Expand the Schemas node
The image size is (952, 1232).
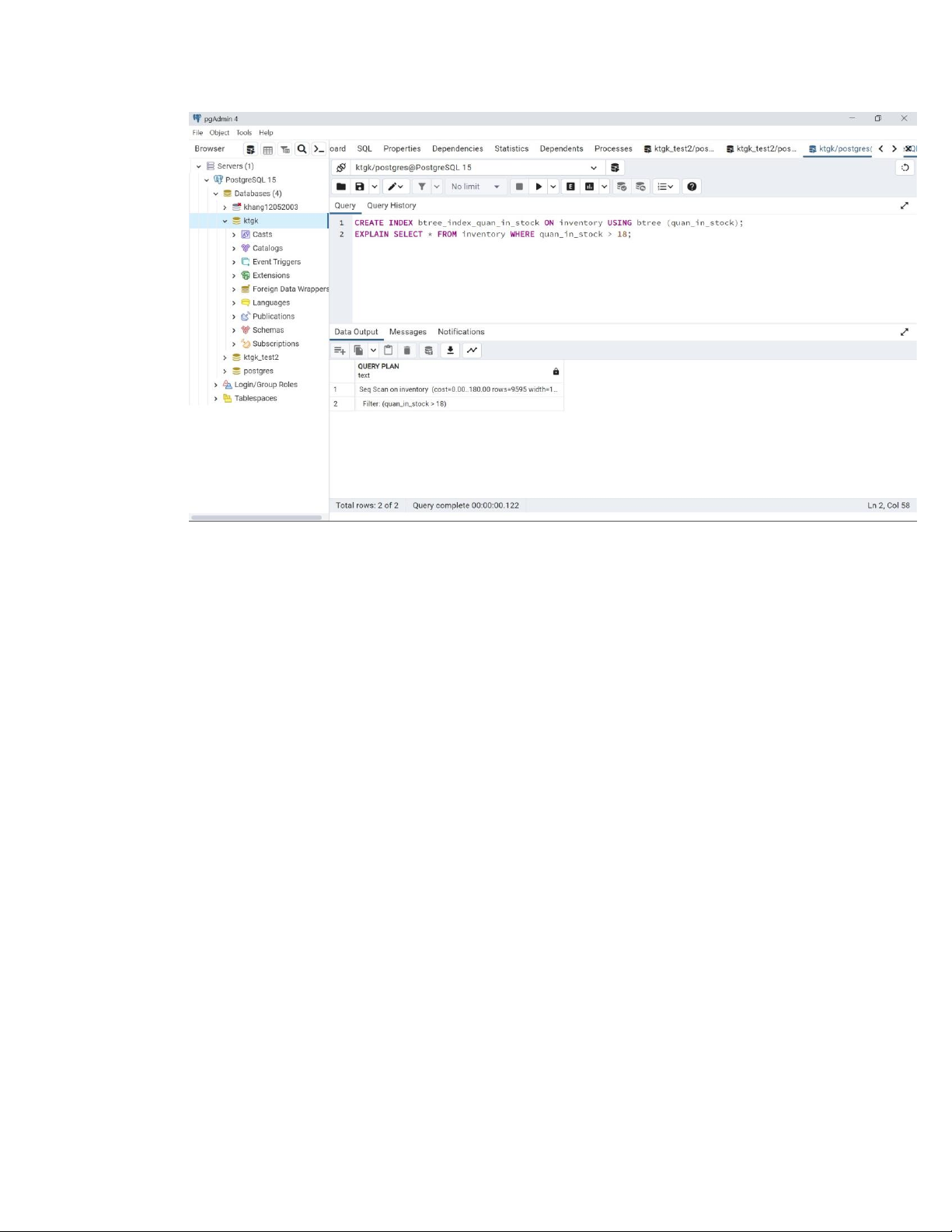coord(234,330)
